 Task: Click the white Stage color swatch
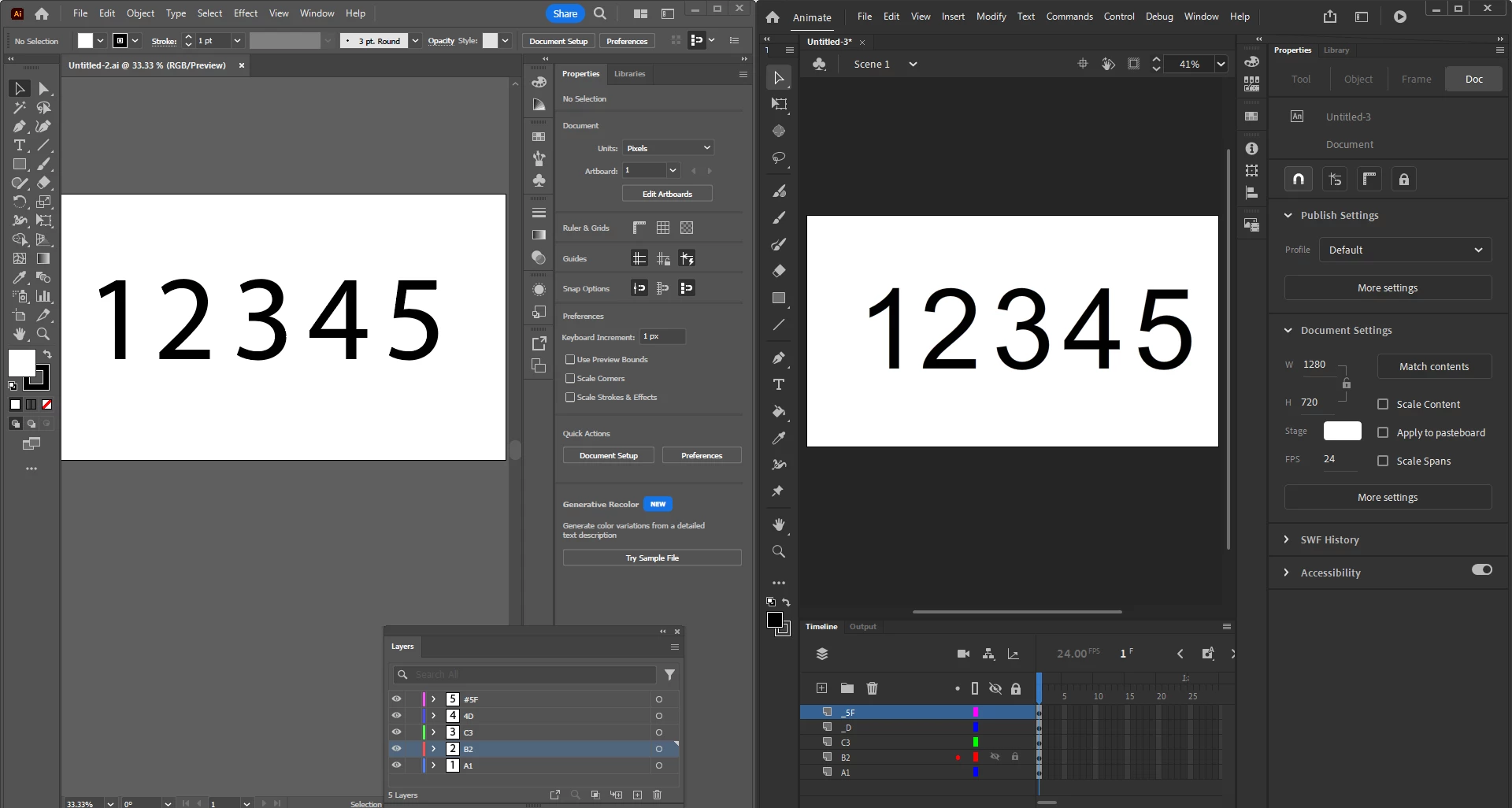tap(1343, 431)
